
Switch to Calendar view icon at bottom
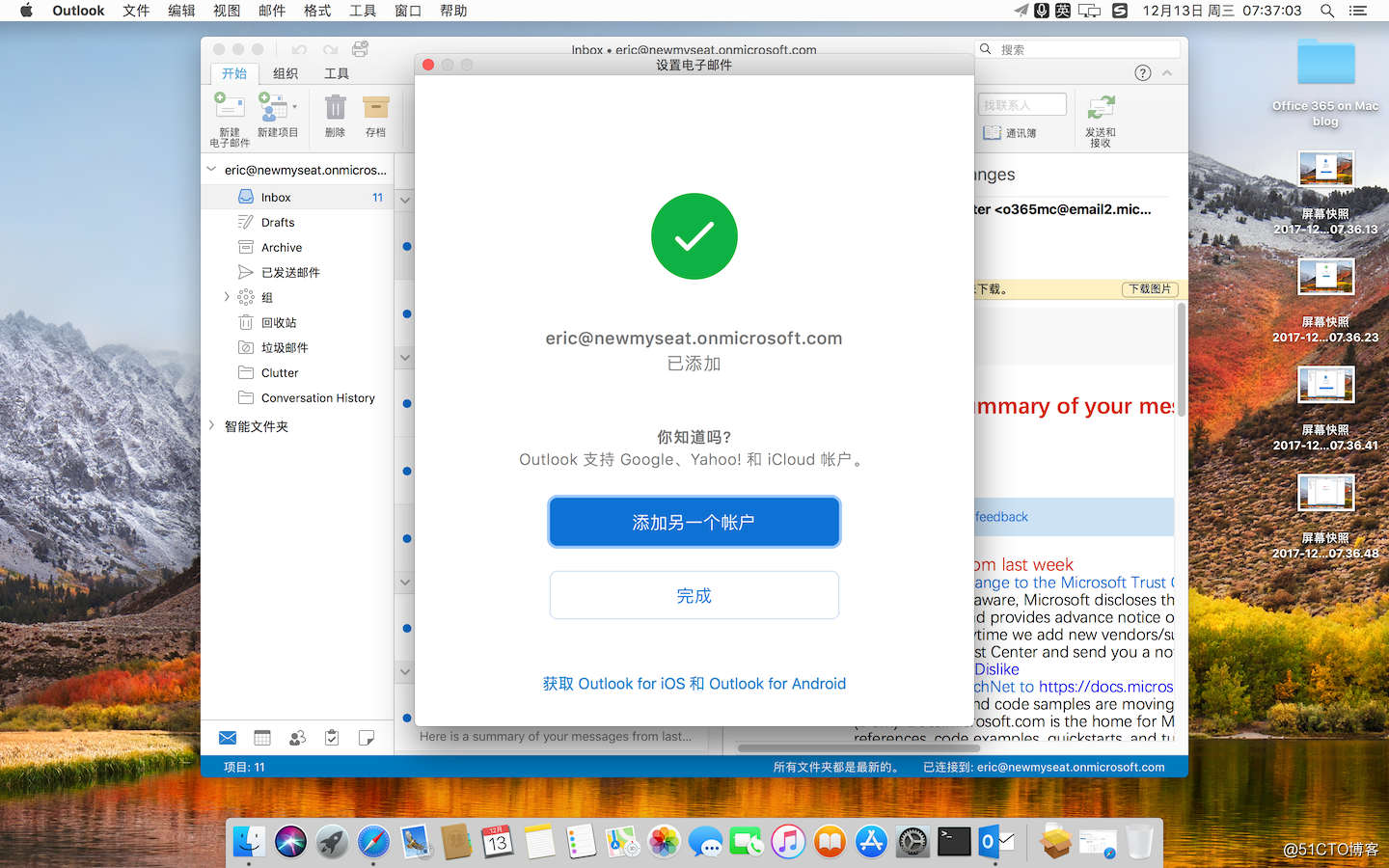pos(262,738)
